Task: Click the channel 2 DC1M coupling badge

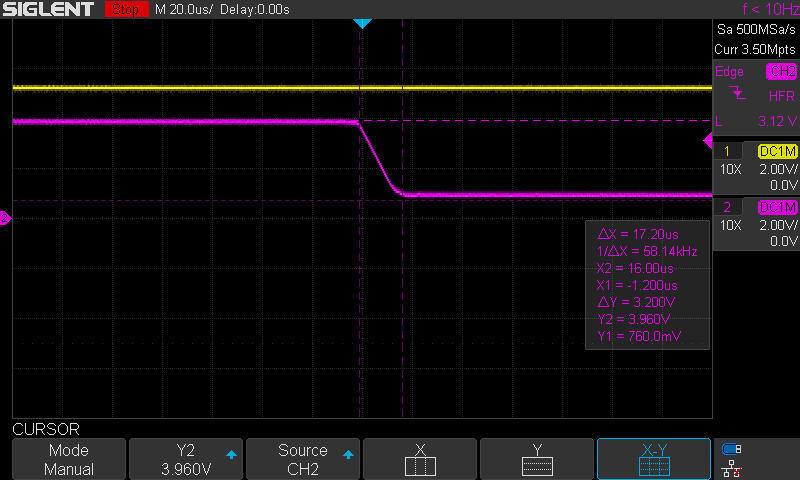Action: click(x=778, y=208)
